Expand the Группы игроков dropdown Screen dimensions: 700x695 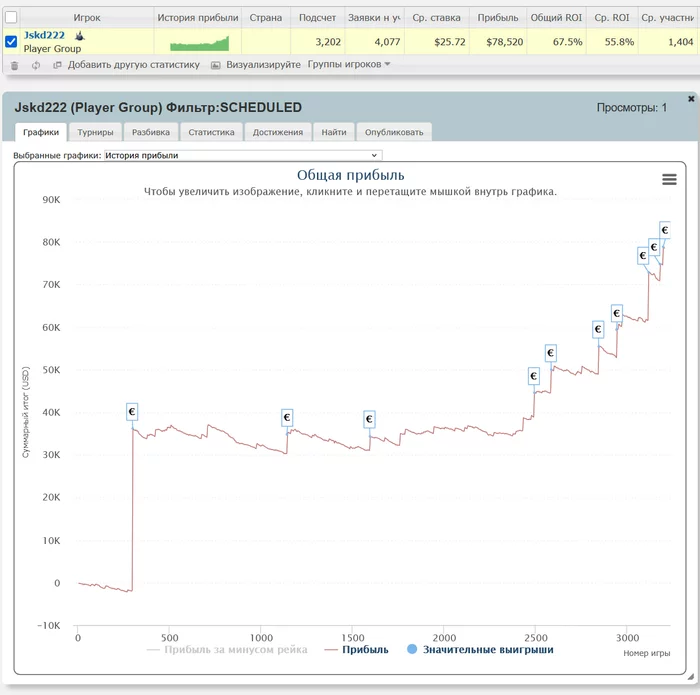(x=349, y=65)
